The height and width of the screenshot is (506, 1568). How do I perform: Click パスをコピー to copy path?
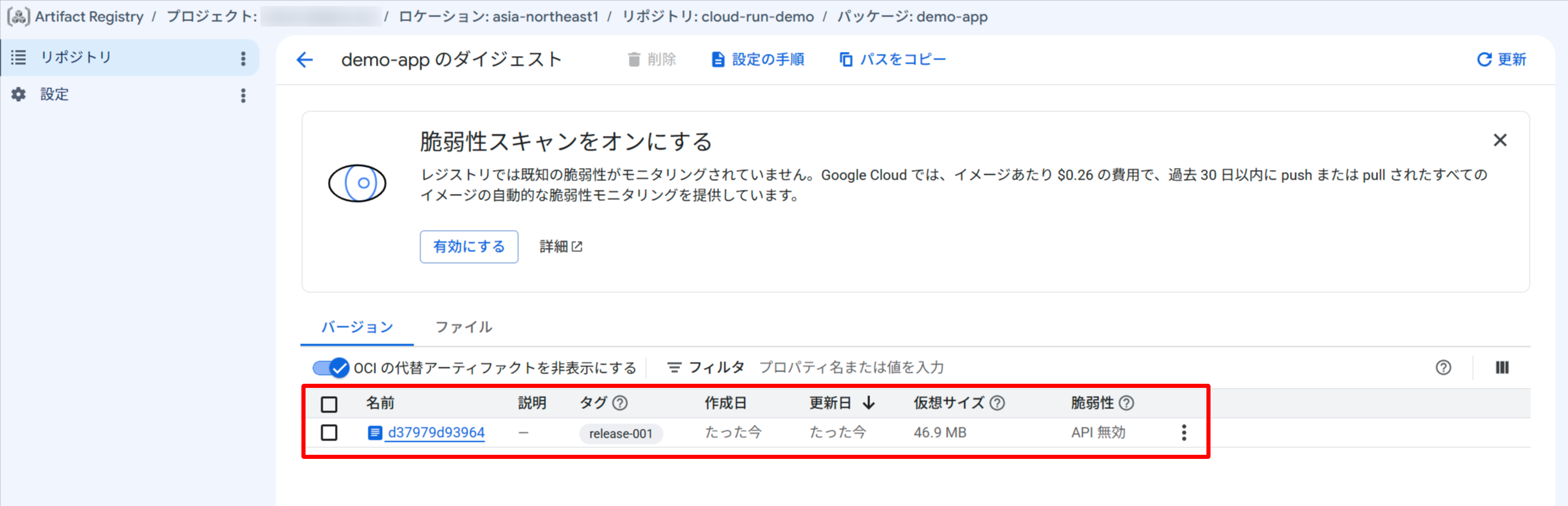[893, 59]
